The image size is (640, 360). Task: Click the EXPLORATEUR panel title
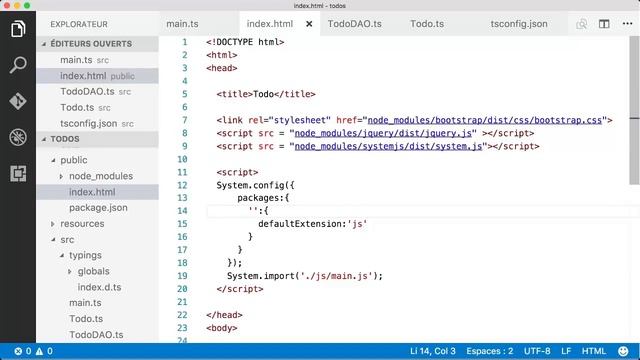79,24
